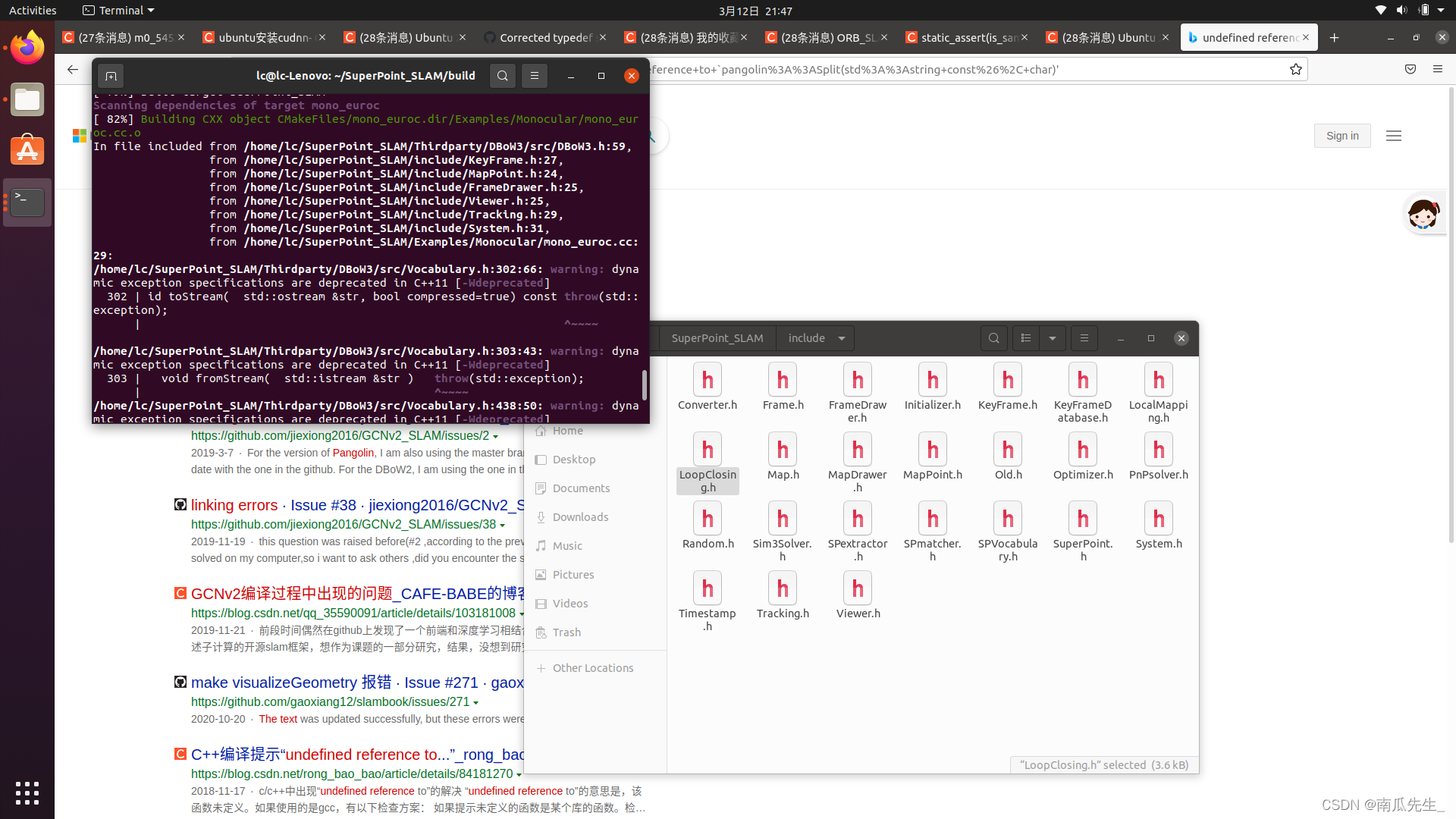This screenshot has height=819, width=1456.
Task: Click the terminal search icon
Action: point(502,76)
